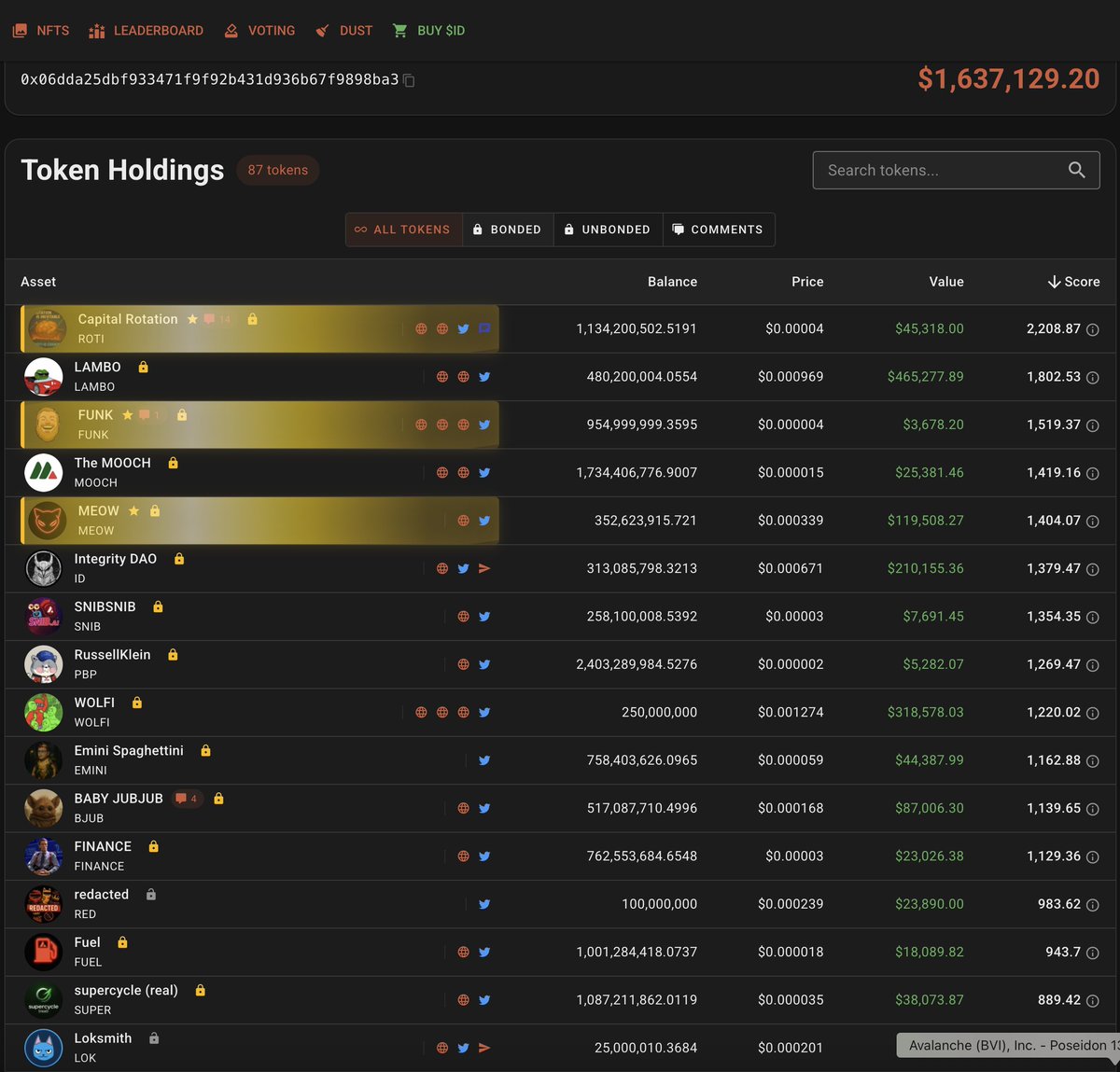Sort by the Value column header
Image resolution: width=1120 pixels, height=1072 pixels.
pyautogui.click(x=946, y=282)
